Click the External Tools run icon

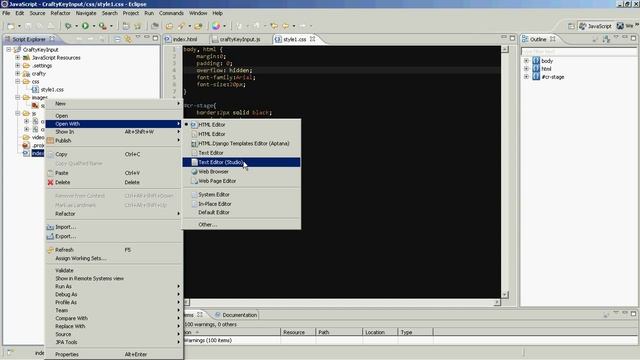coord(102,26)
